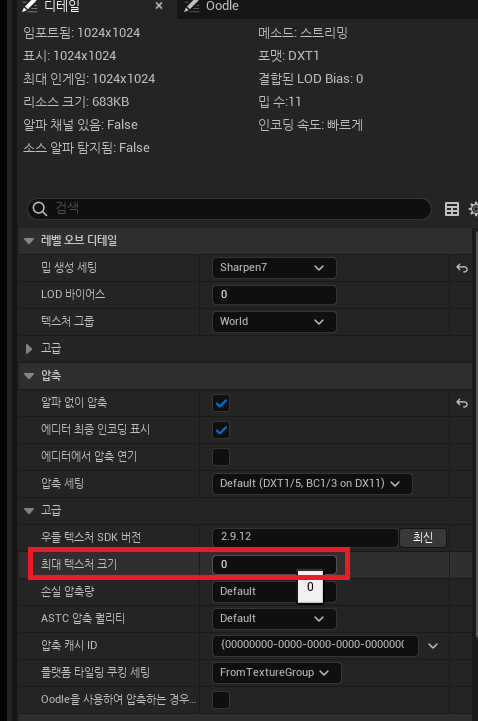478x721 pixels.
Task: Open the 텍스처 그룹 World dropdown
Action: pos(274,321)
